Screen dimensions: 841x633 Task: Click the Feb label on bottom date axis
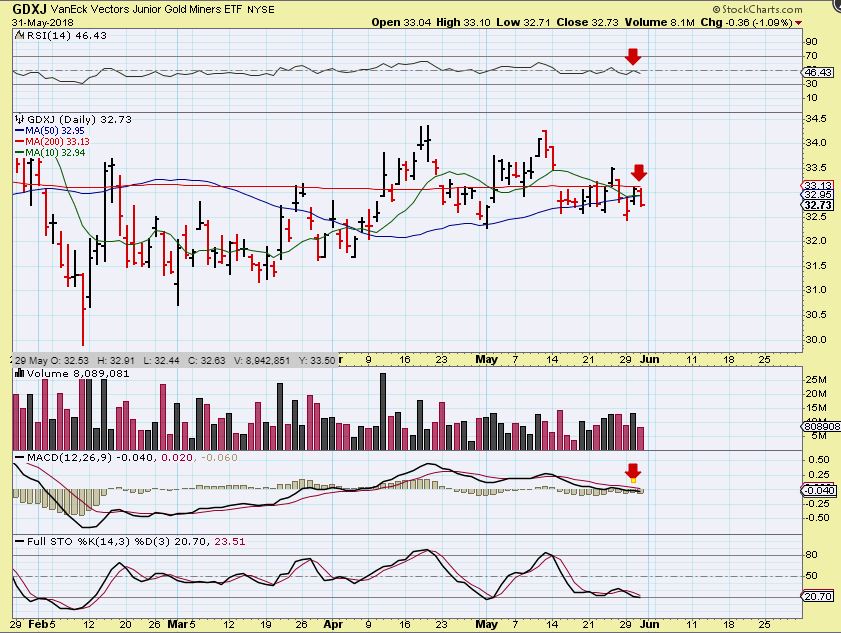[39, 624]
